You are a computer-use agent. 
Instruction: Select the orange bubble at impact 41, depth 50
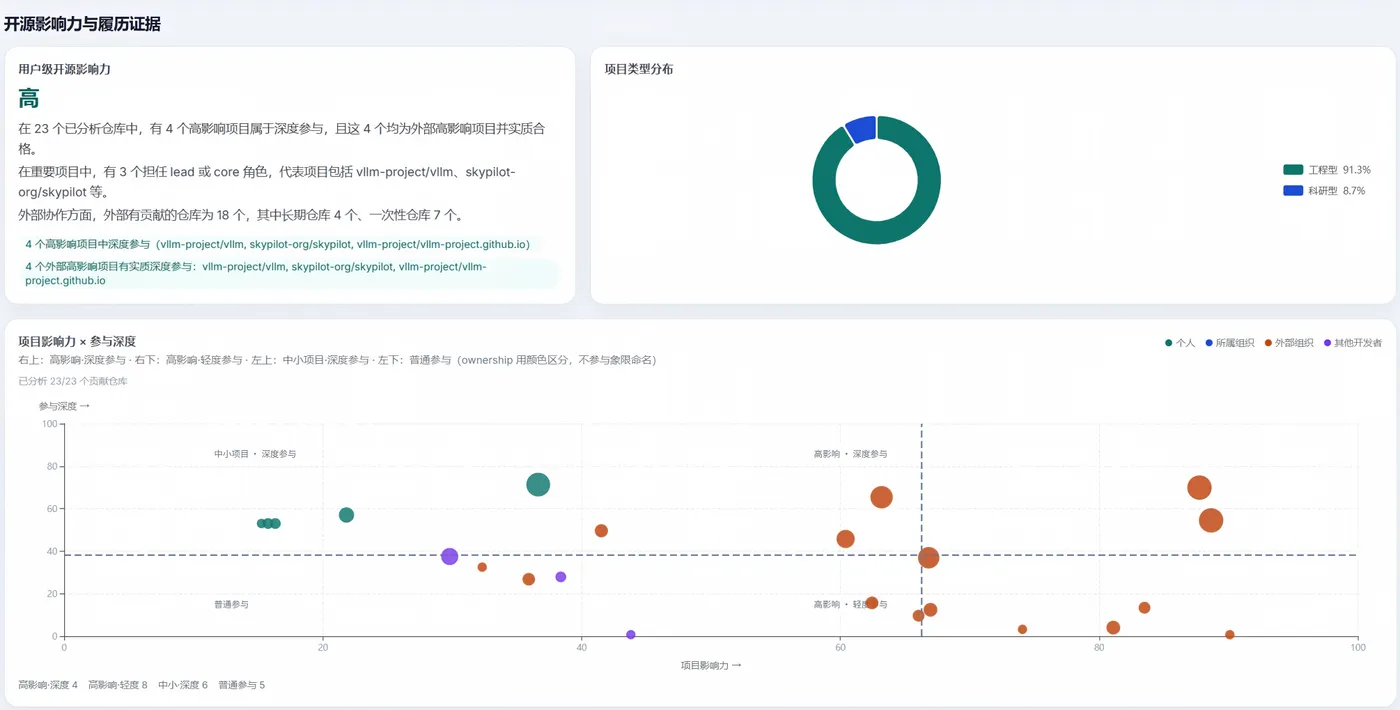tap(601, 531)
